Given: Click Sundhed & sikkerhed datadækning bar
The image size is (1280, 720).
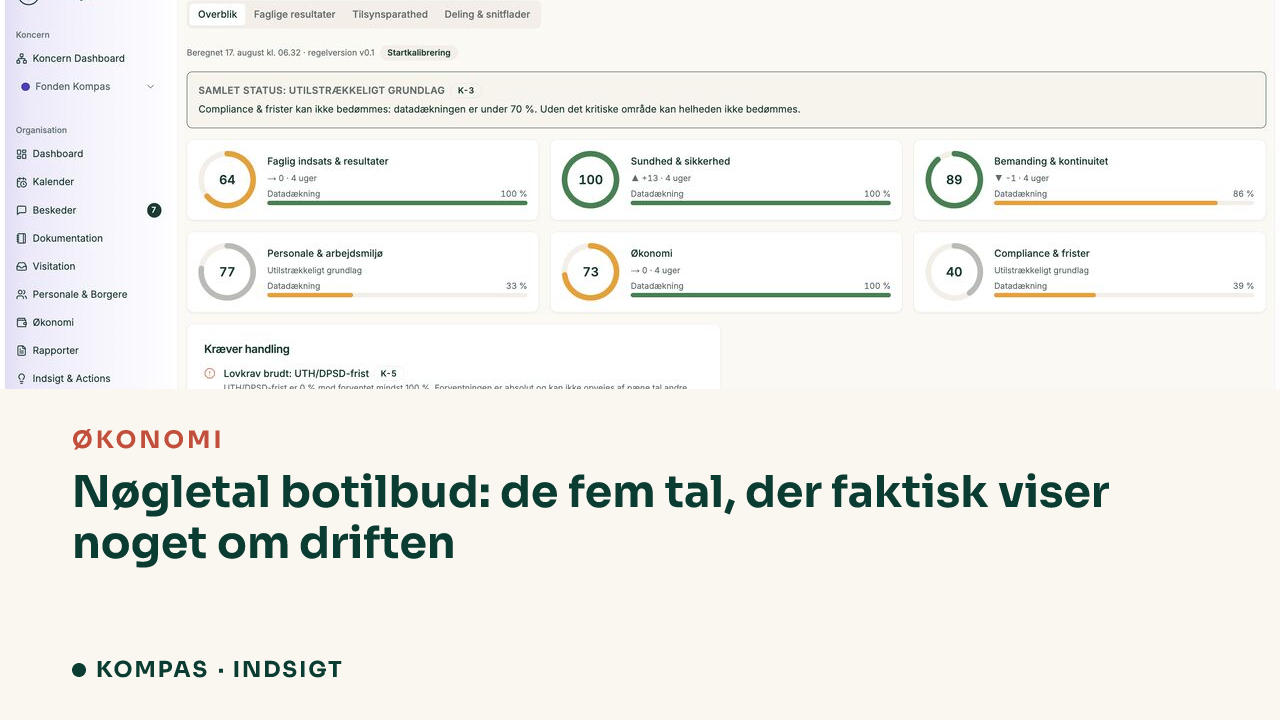Looking at the screenshot, I should point(761,203).
